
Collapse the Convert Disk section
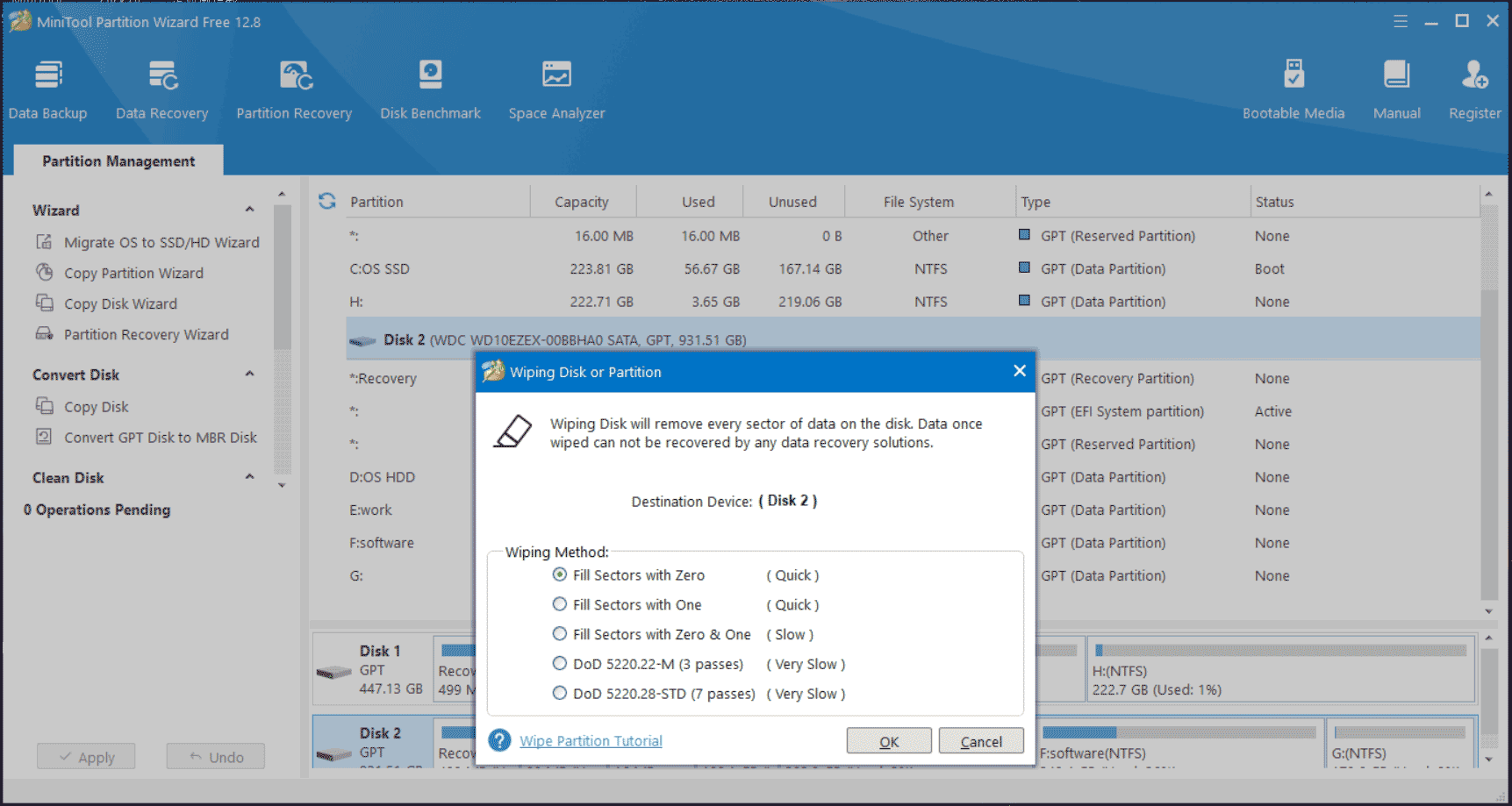click(x=250, y=374)
